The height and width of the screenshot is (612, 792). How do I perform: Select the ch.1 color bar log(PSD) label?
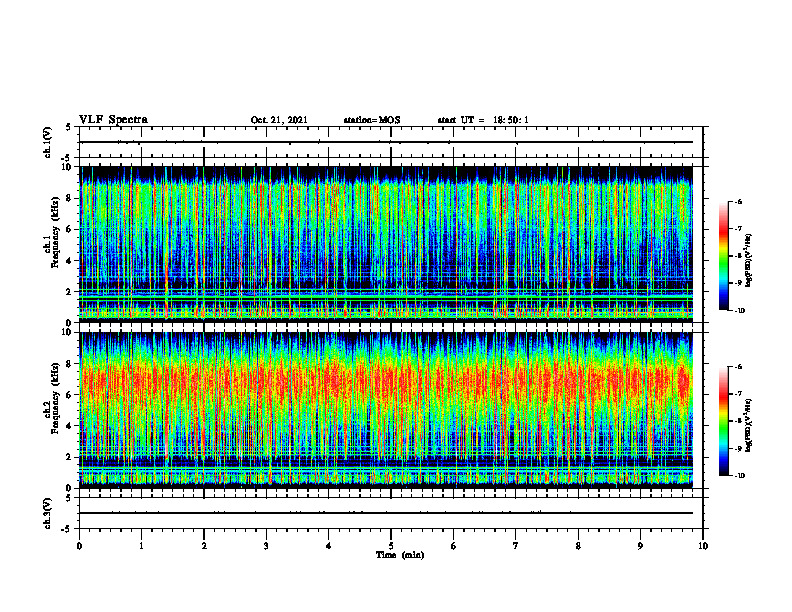[749, 260]
